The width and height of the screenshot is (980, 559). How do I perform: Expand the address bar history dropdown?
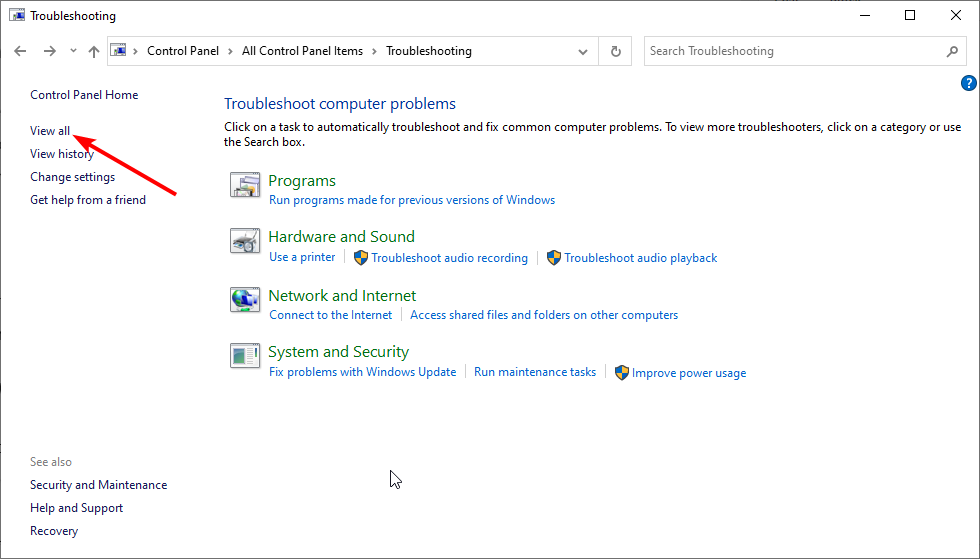(583, 51)
